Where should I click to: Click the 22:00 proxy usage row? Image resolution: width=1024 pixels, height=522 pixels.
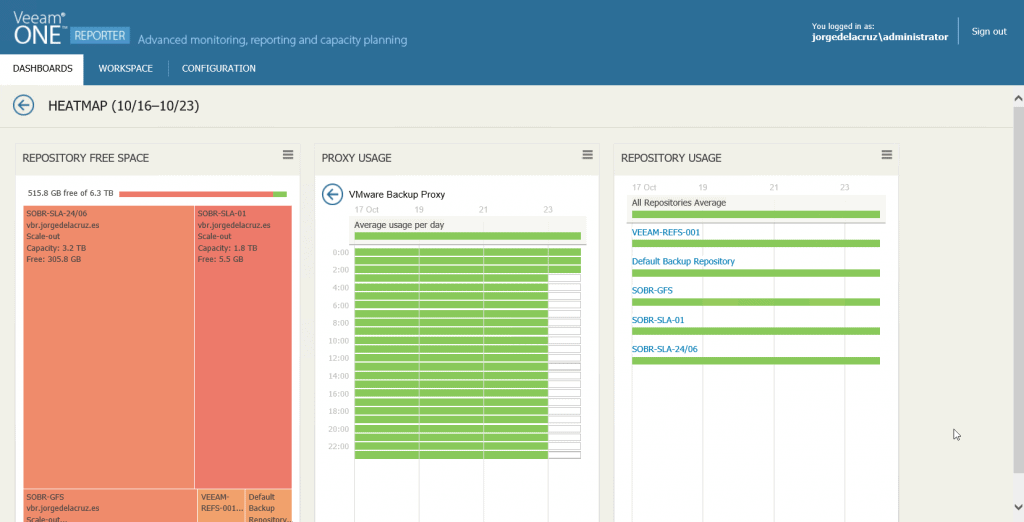[468, 446]
